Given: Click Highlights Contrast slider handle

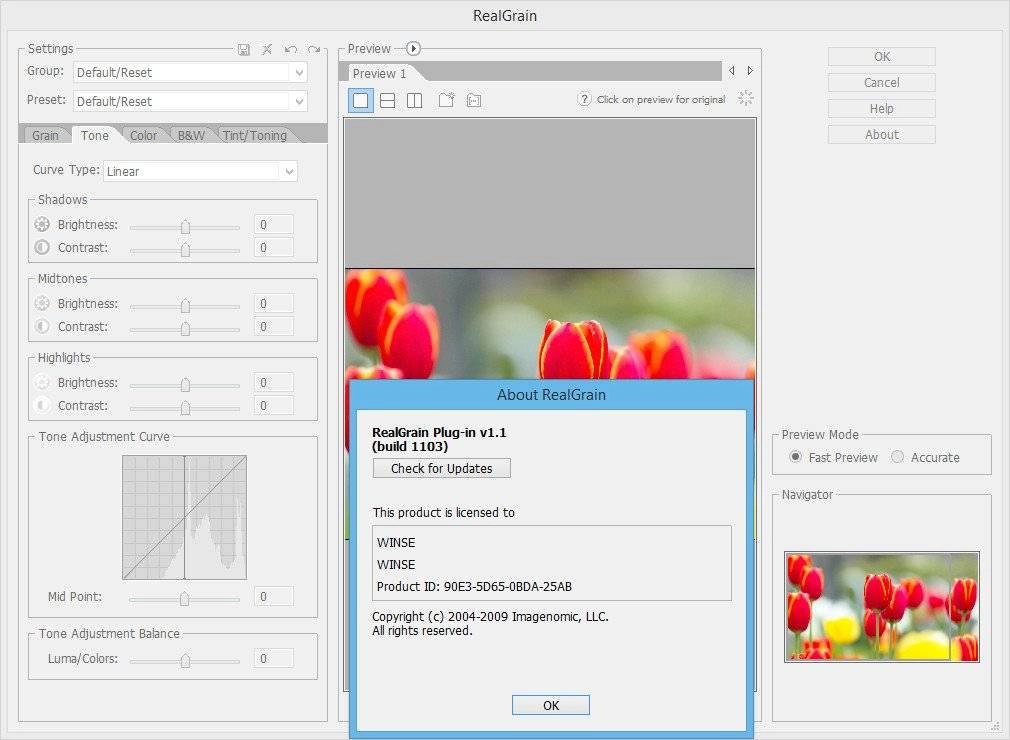Looking at the screenshot, I should click(x=186, y=408).
